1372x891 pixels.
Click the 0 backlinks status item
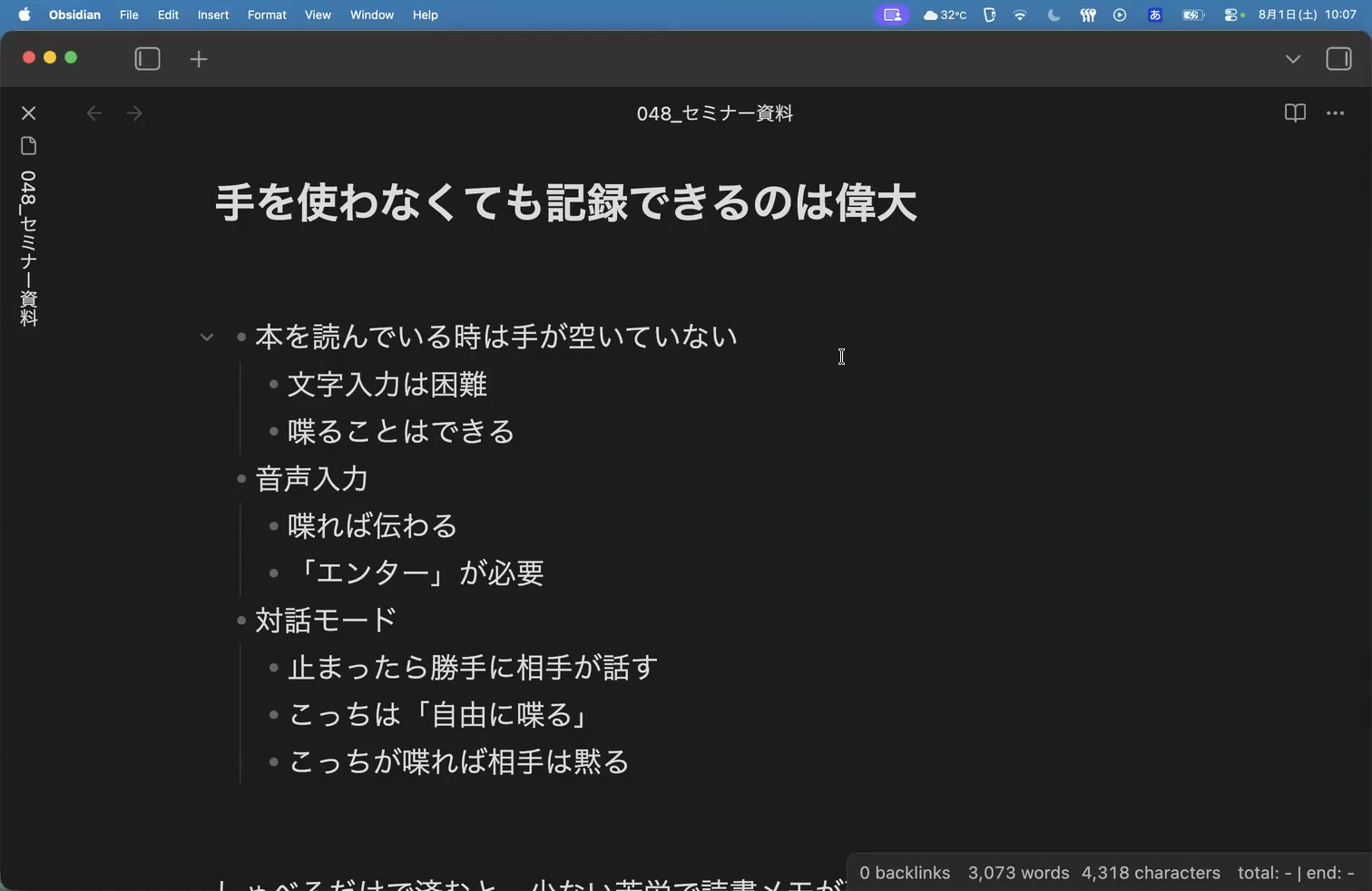tap(905, 873)
